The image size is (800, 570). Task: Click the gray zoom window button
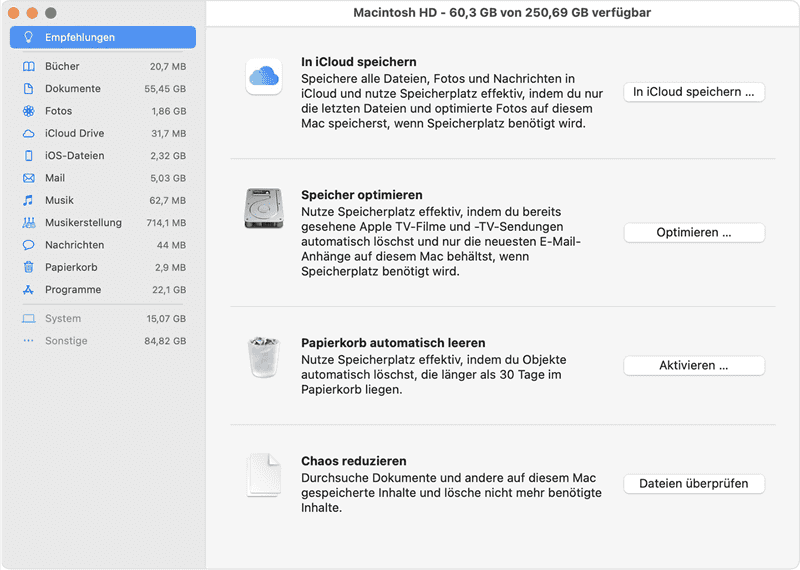click(51, 13)
